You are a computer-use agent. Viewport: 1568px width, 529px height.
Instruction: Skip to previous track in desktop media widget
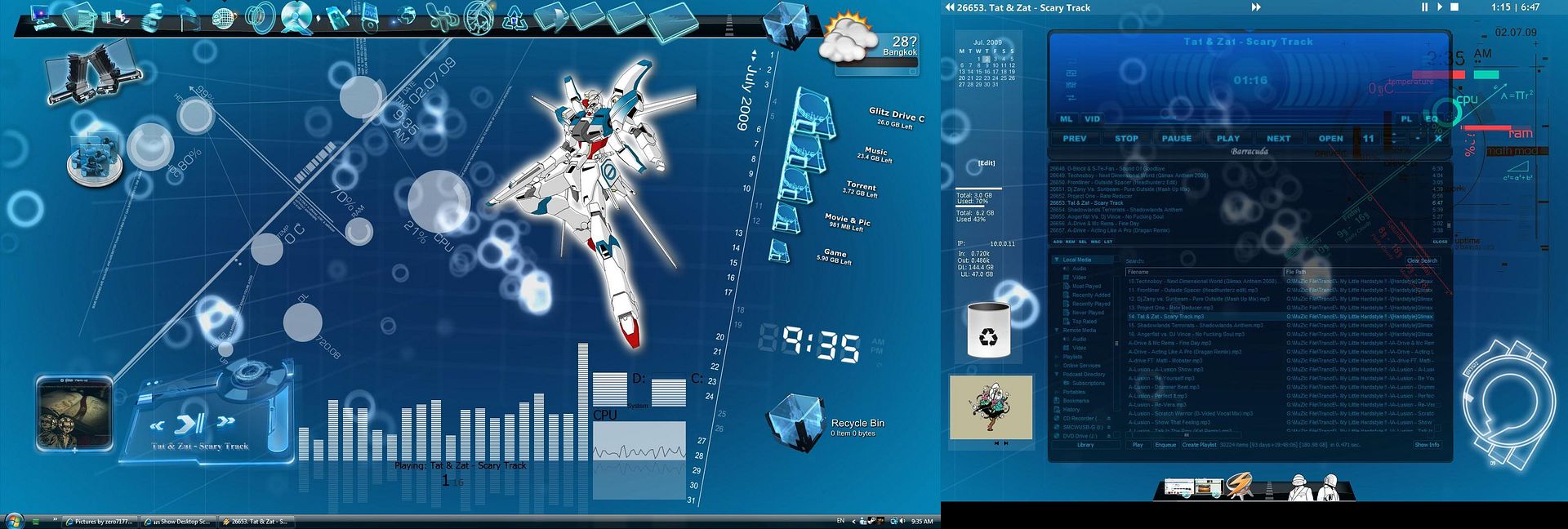(x=157, y=425)
